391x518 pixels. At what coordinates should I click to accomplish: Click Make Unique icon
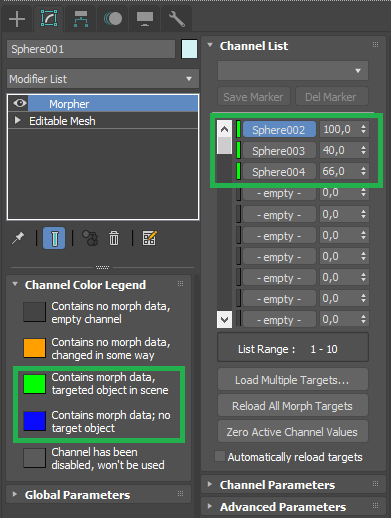pos(90,238)
